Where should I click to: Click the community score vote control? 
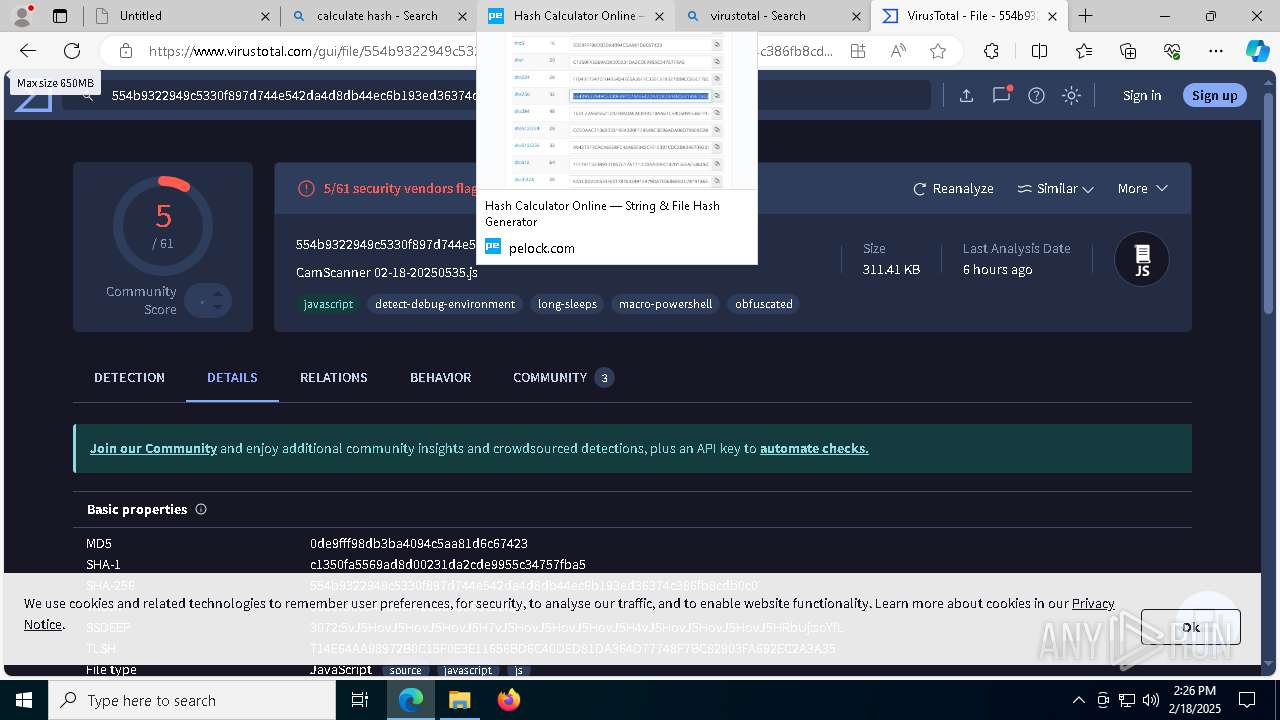[208, 301]
